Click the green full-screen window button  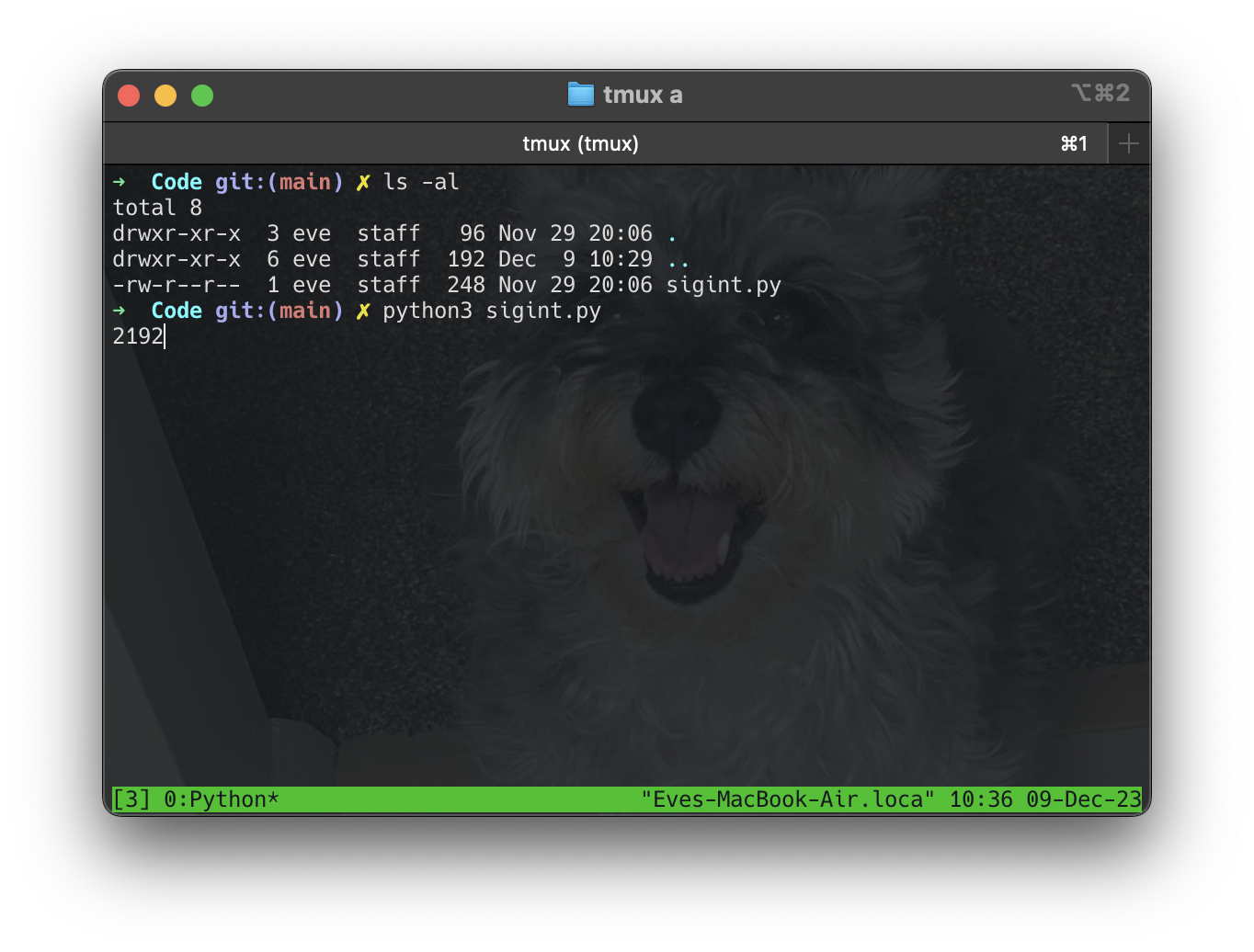202,96
